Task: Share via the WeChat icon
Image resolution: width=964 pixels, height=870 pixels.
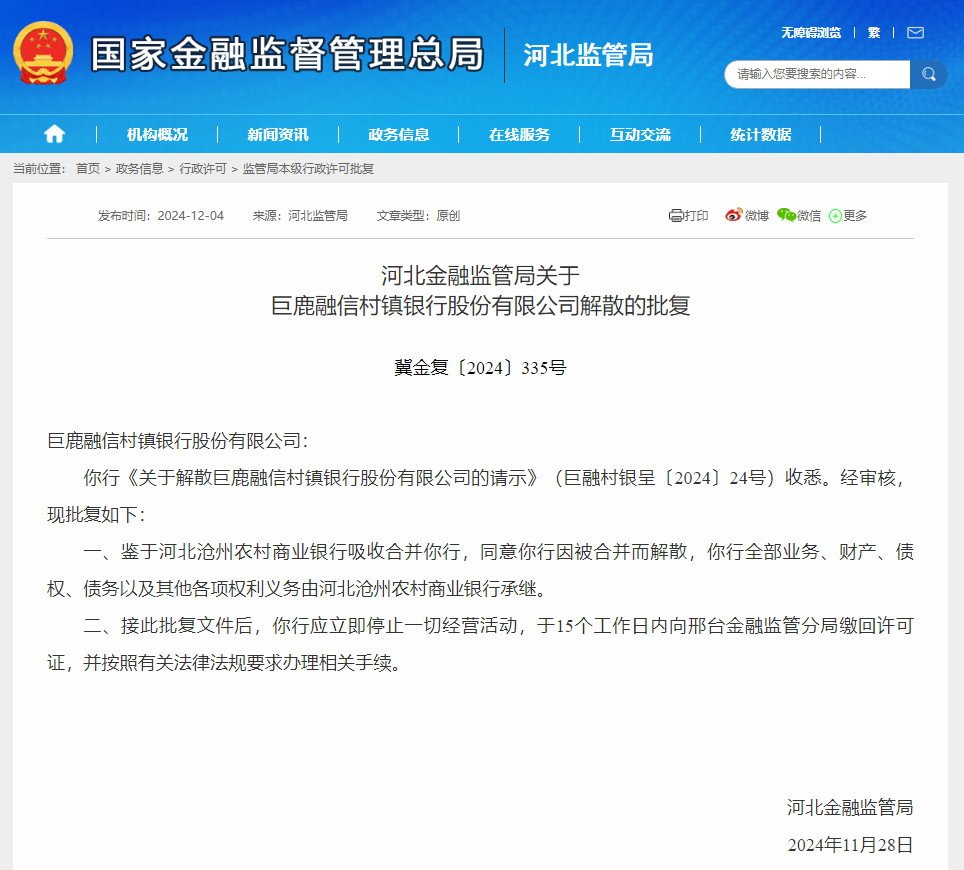Action: pos(786,215)
